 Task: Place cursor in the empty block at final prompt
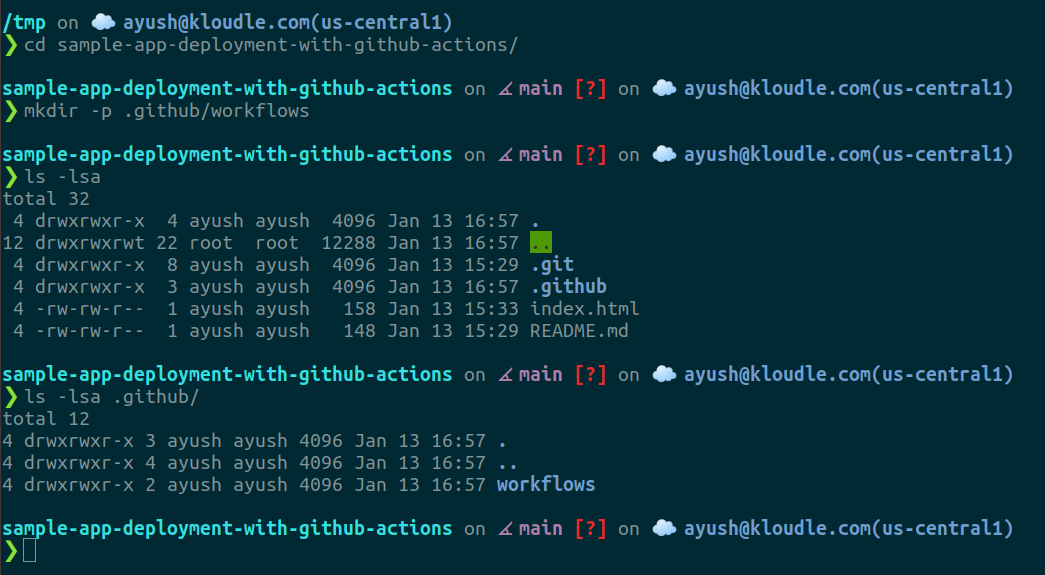[29, 550]
